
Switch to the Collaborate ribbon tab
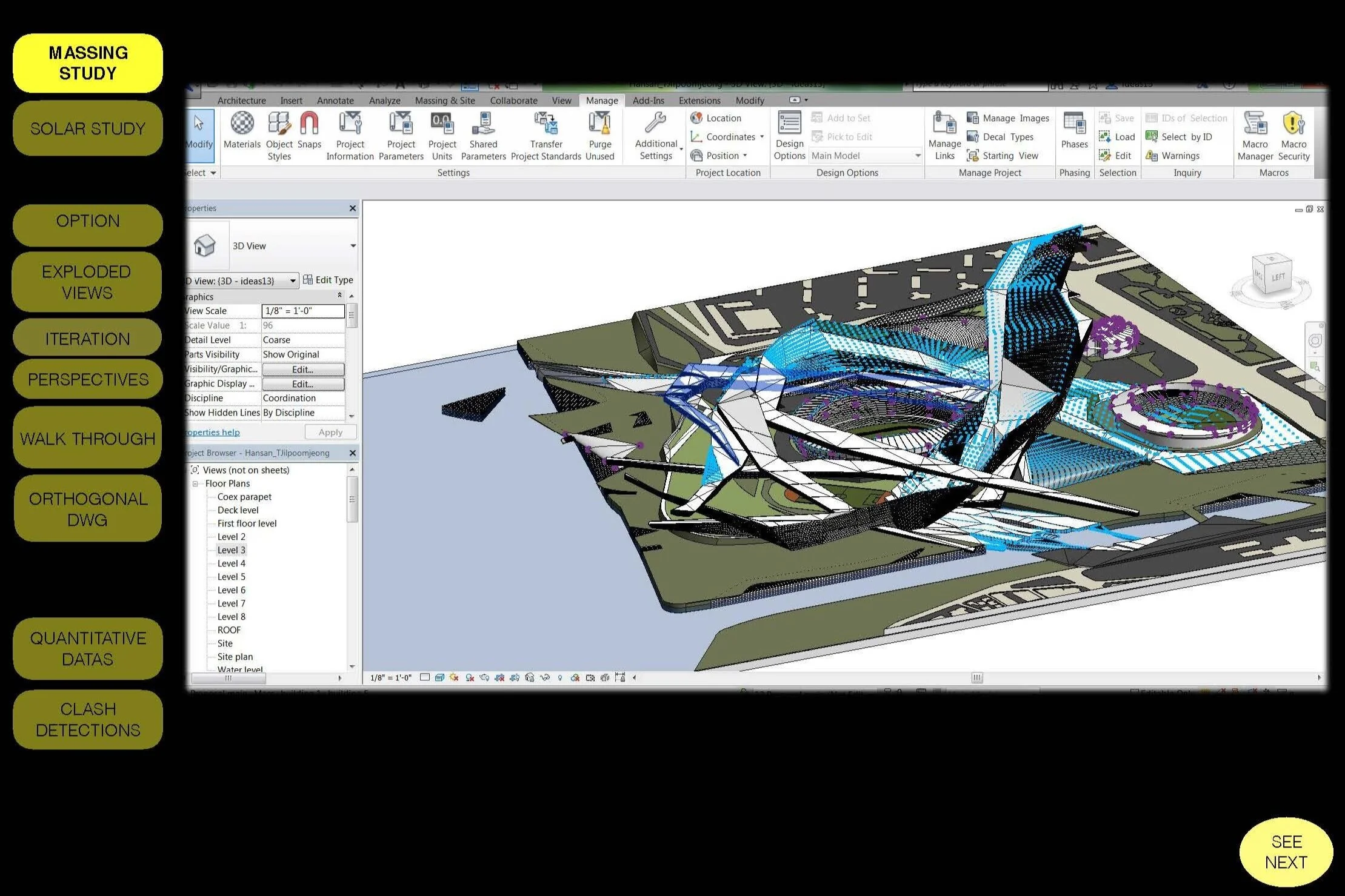tap(513, 101)
